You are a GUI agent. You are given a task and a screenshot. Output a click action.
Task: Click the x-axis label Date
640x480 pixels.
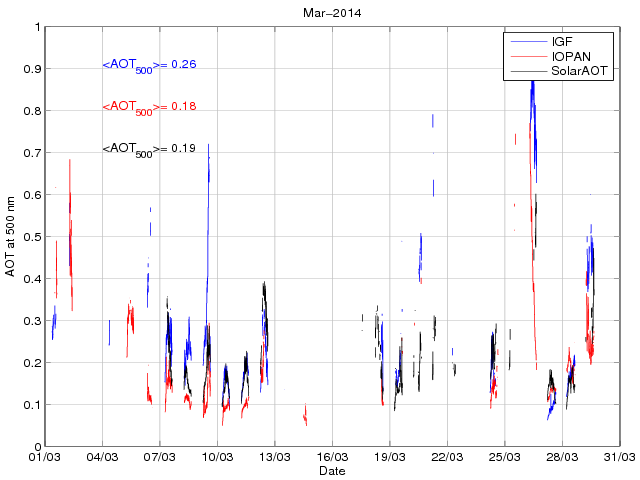pyautogui.click(x=332, y=471)
